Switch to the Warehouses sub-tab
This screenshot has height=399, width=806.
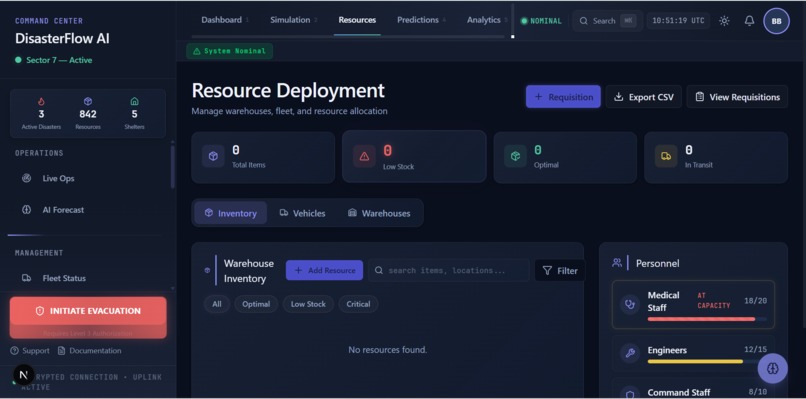(x=379, y=213)
